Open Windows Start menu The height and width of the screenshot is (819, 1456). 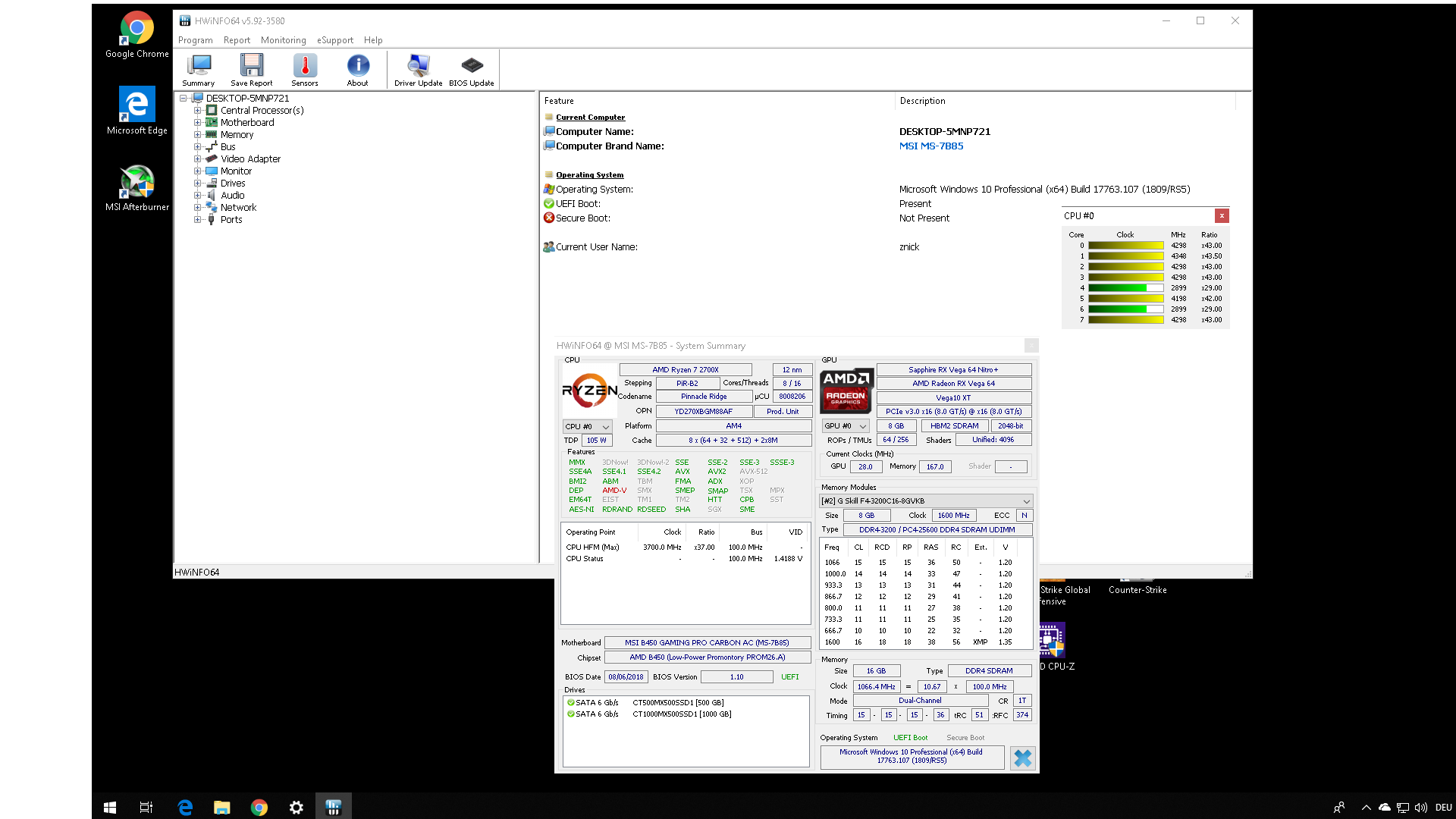110,808
